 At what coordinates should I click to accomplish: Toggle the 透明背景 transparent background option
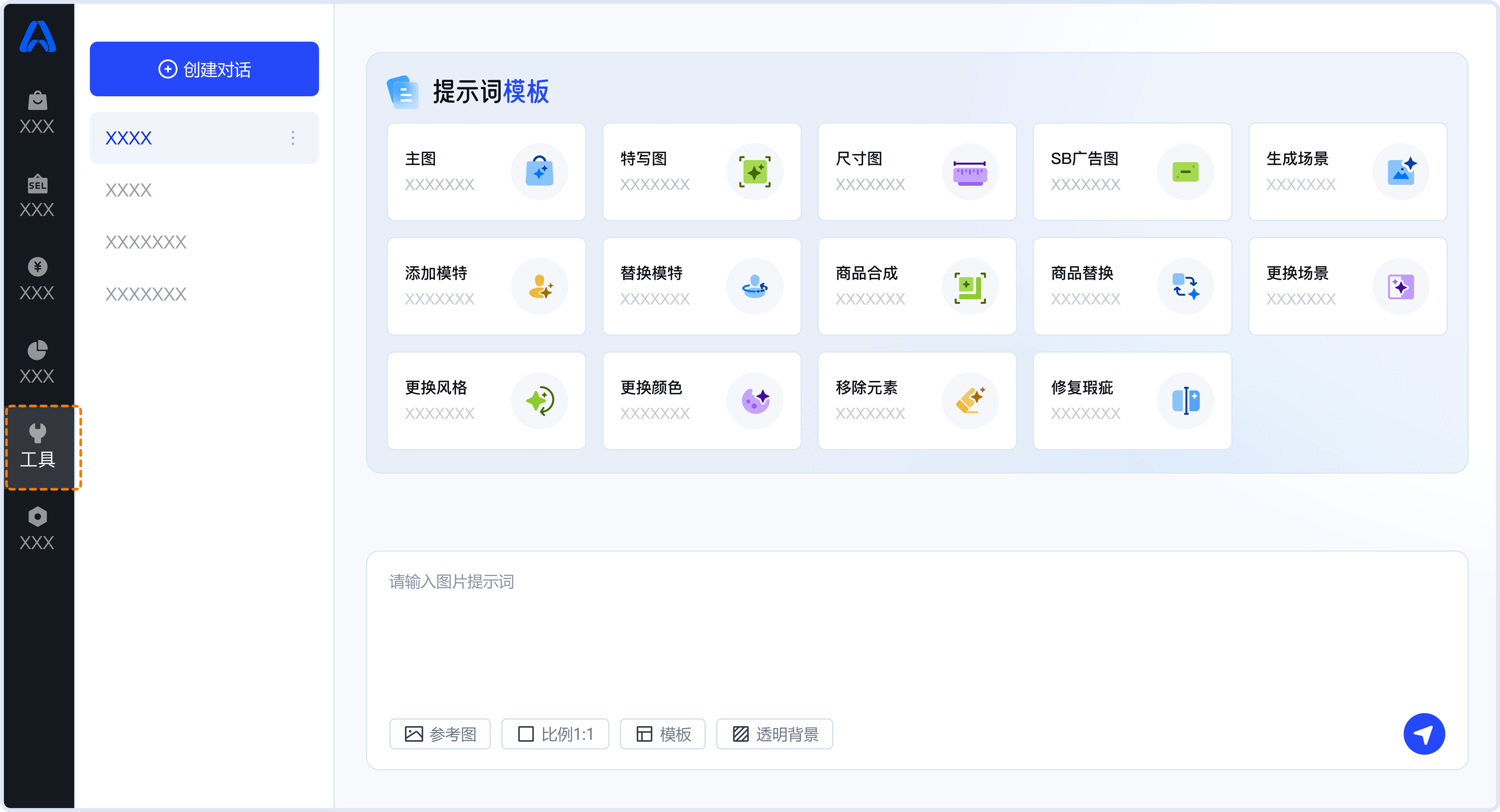coord(774,734)
